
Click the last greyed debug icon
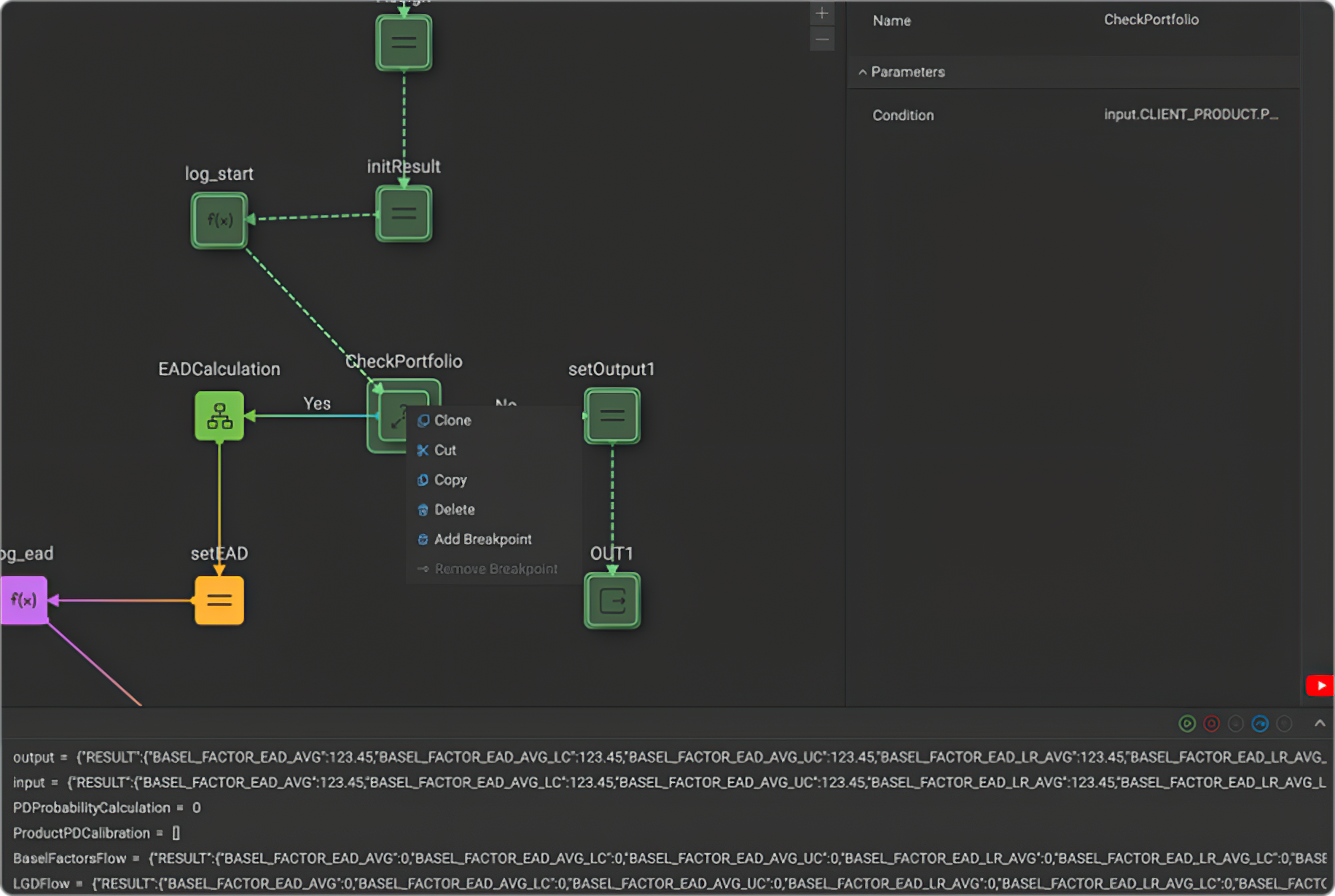click(1285, 723)
